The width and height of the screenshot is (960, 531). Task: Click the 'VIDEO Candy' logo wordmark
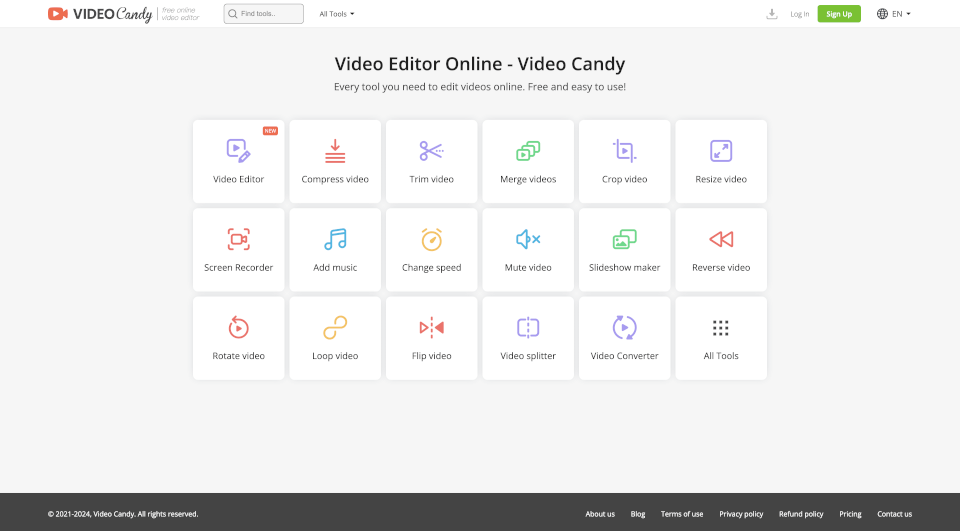pyautogui.click(x=113, y=14)
